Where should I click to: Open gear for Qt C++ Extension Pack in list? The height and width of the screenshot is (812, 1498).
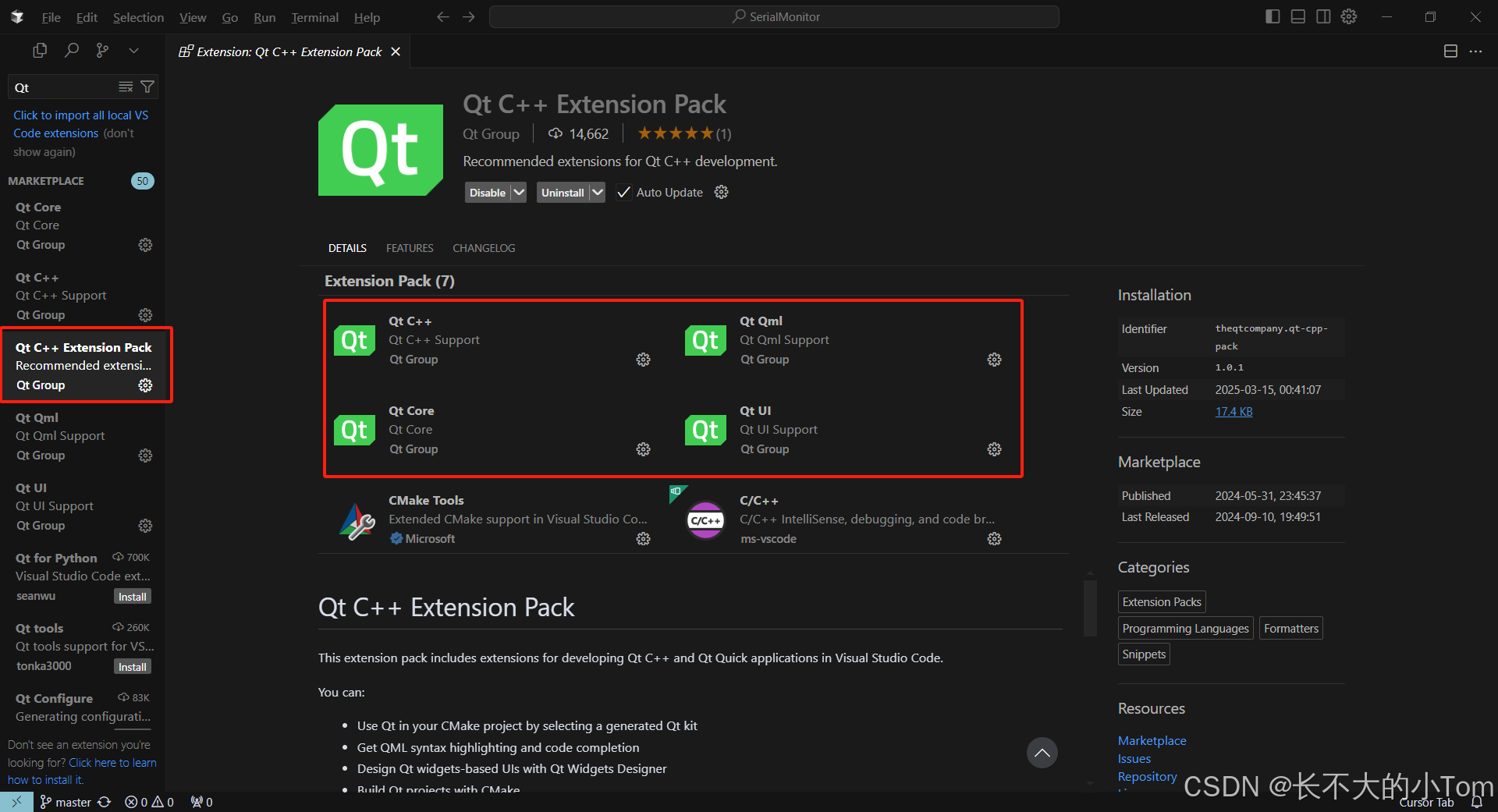(145, 385)
